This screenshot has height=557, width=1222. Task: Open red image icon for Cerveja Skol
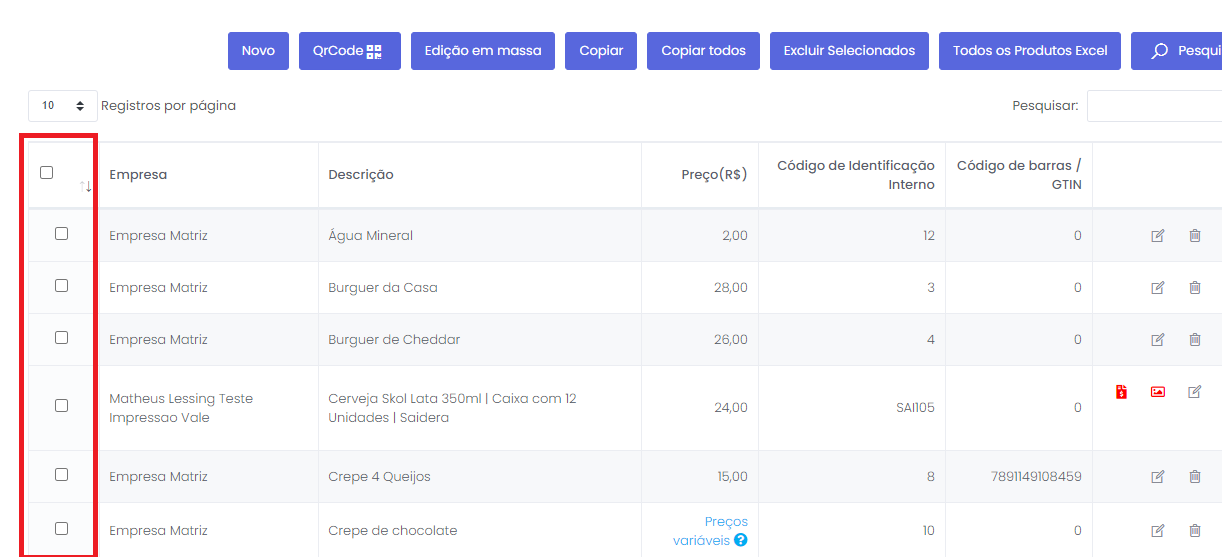click(1158, 392)
